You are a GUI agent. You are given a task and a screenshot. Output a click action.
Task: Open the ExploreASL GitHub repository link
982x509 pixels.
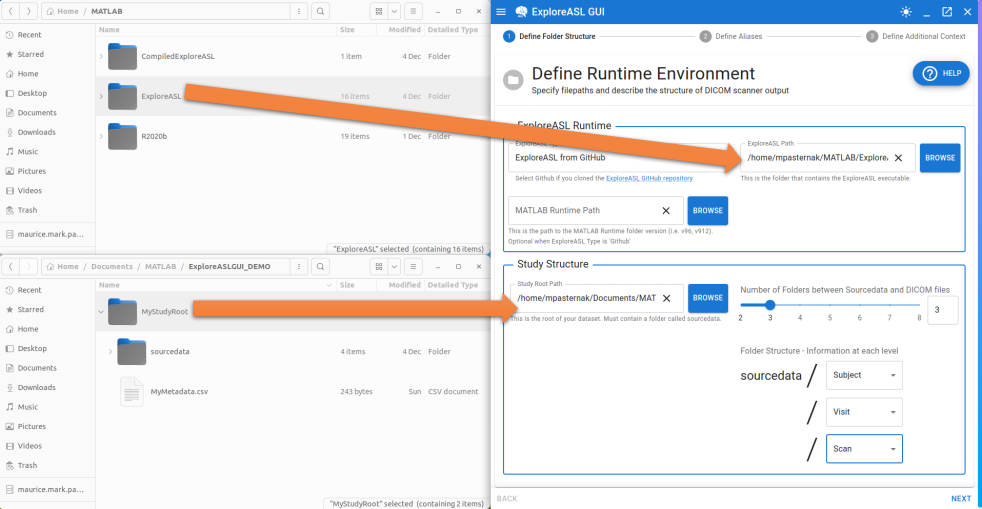[649, 178]
